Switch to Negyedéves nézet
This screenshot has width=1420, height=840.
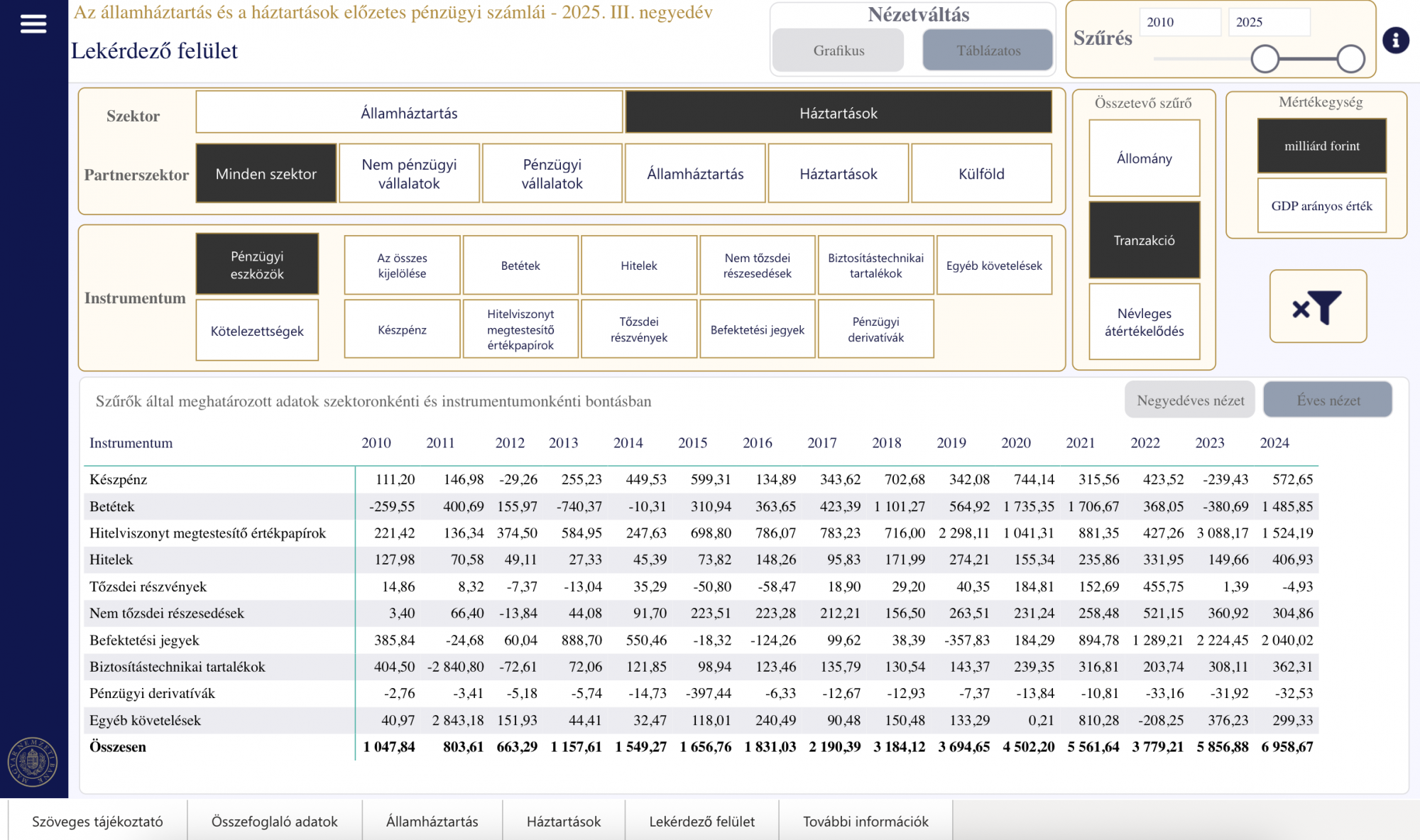click(x=1190, y=400)
